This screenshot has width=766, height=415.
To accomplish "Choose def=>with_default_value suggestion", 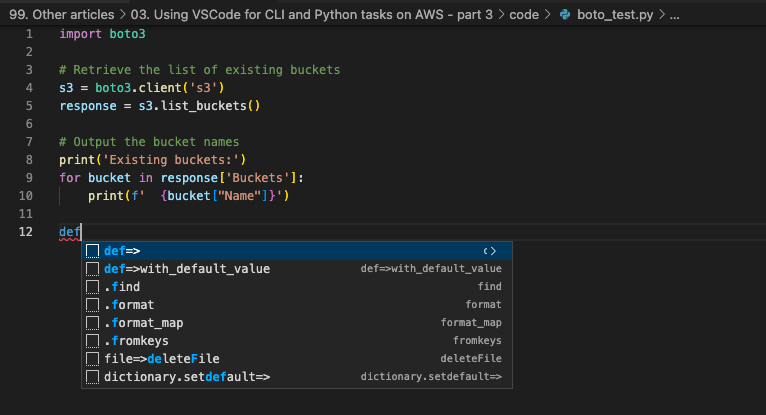I will click(297, 269).
